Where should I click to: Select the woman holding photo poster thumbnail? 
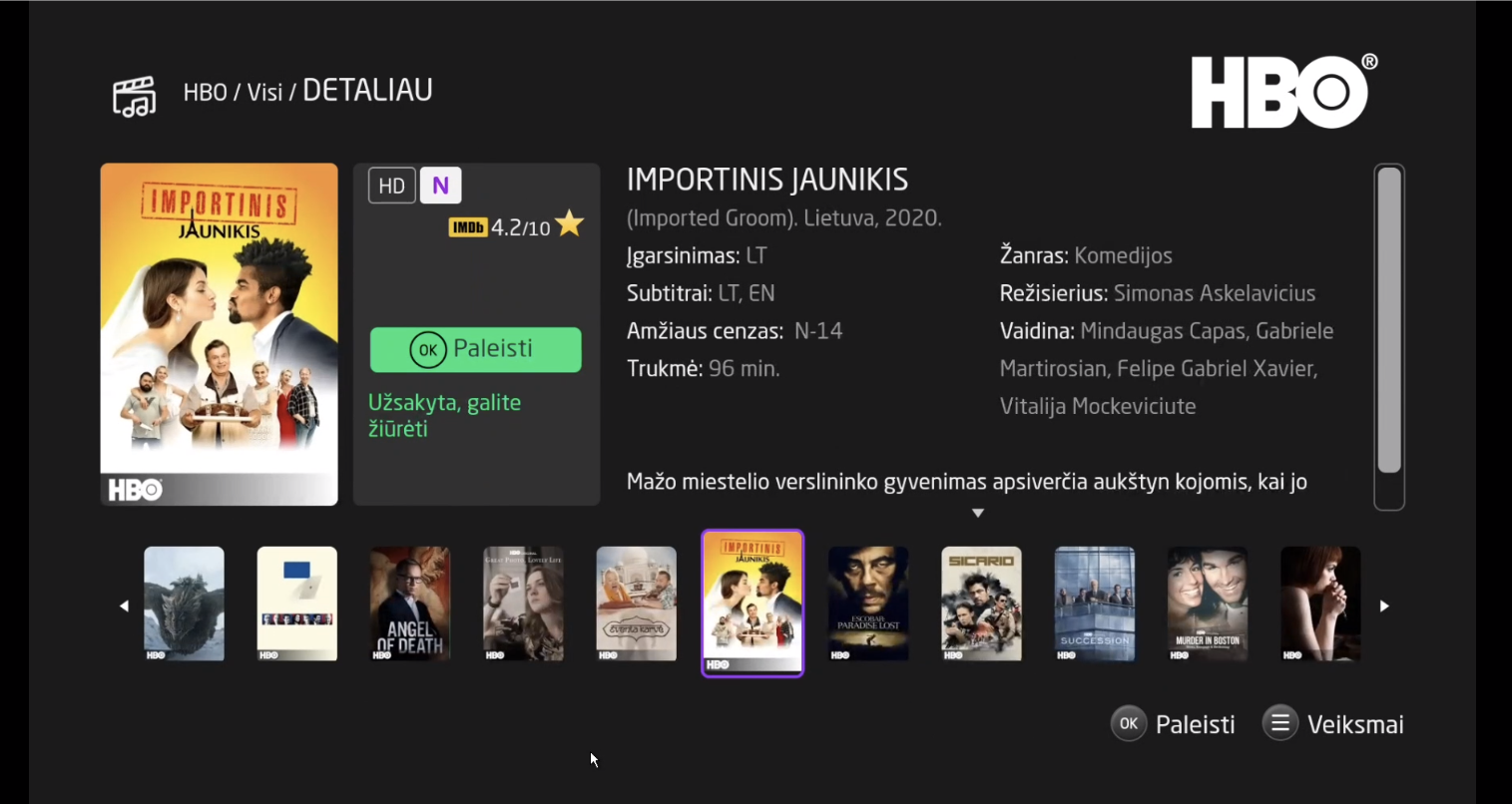point(523,603)
